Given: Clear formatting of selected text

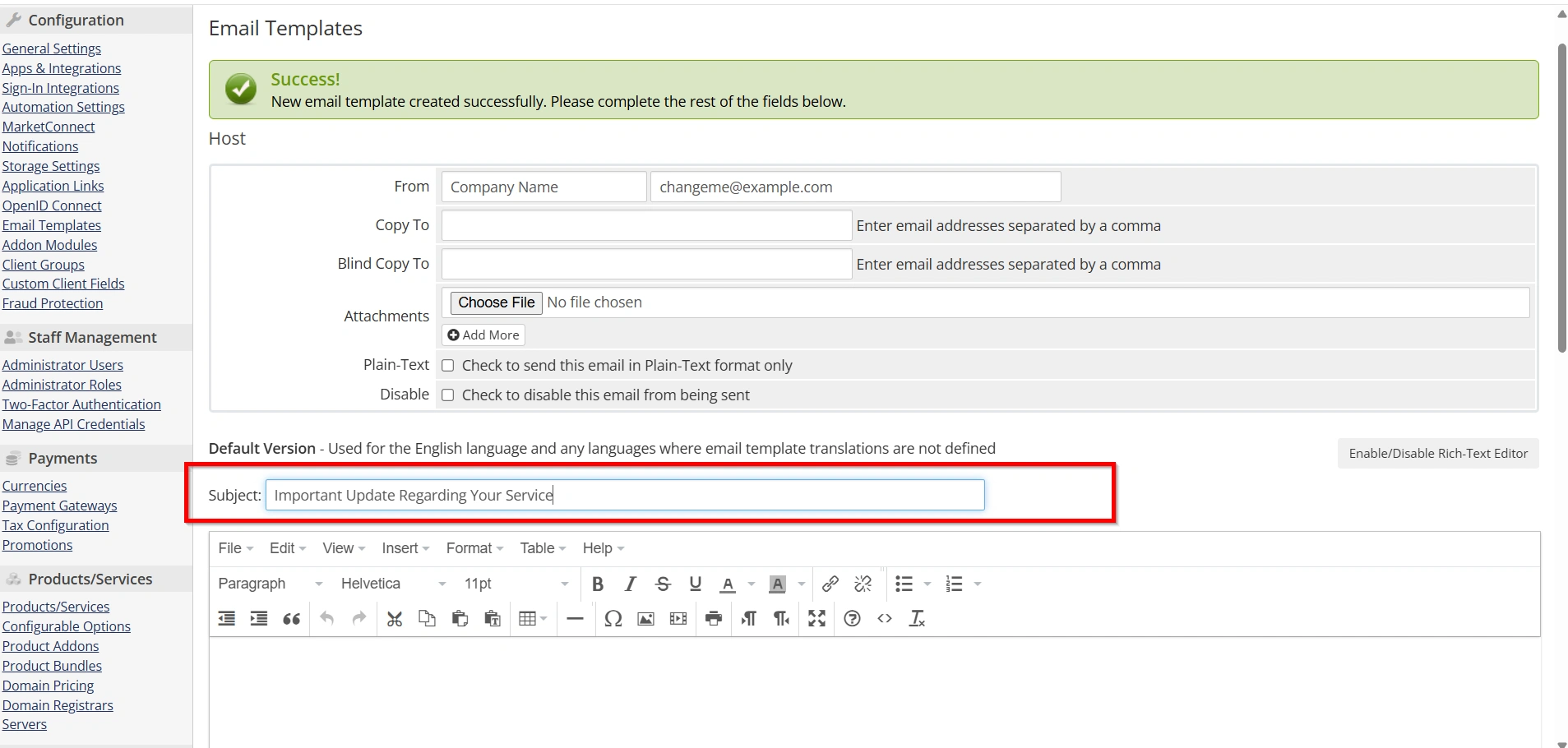Looking at the screenshot, I should (917, 618).
